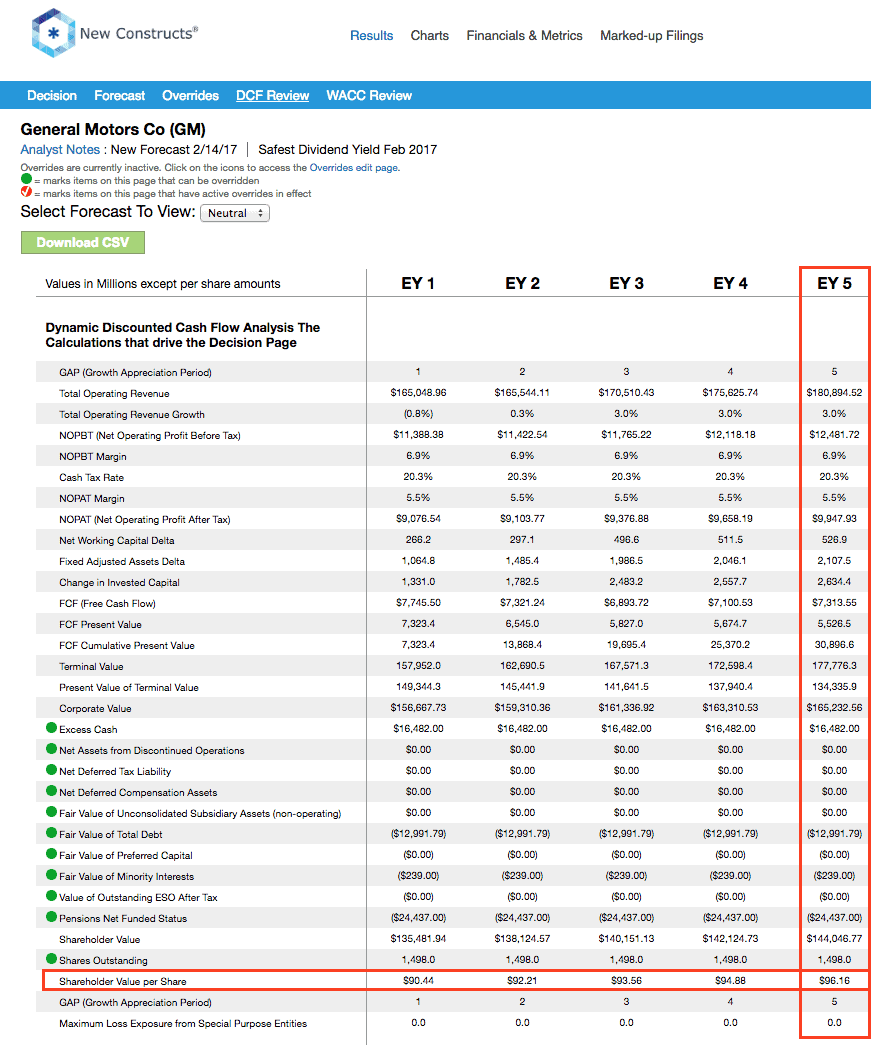Viewport: 871px width, 1045px height.
Task: Open the Results page
Action: coord(371,36)
